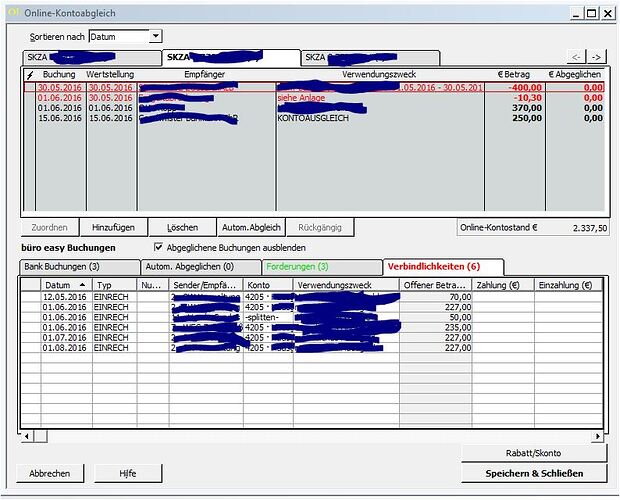Switch to Bank Buchungen (3) tab
Viewport: 620px width, 500px height.
(80, 267)
